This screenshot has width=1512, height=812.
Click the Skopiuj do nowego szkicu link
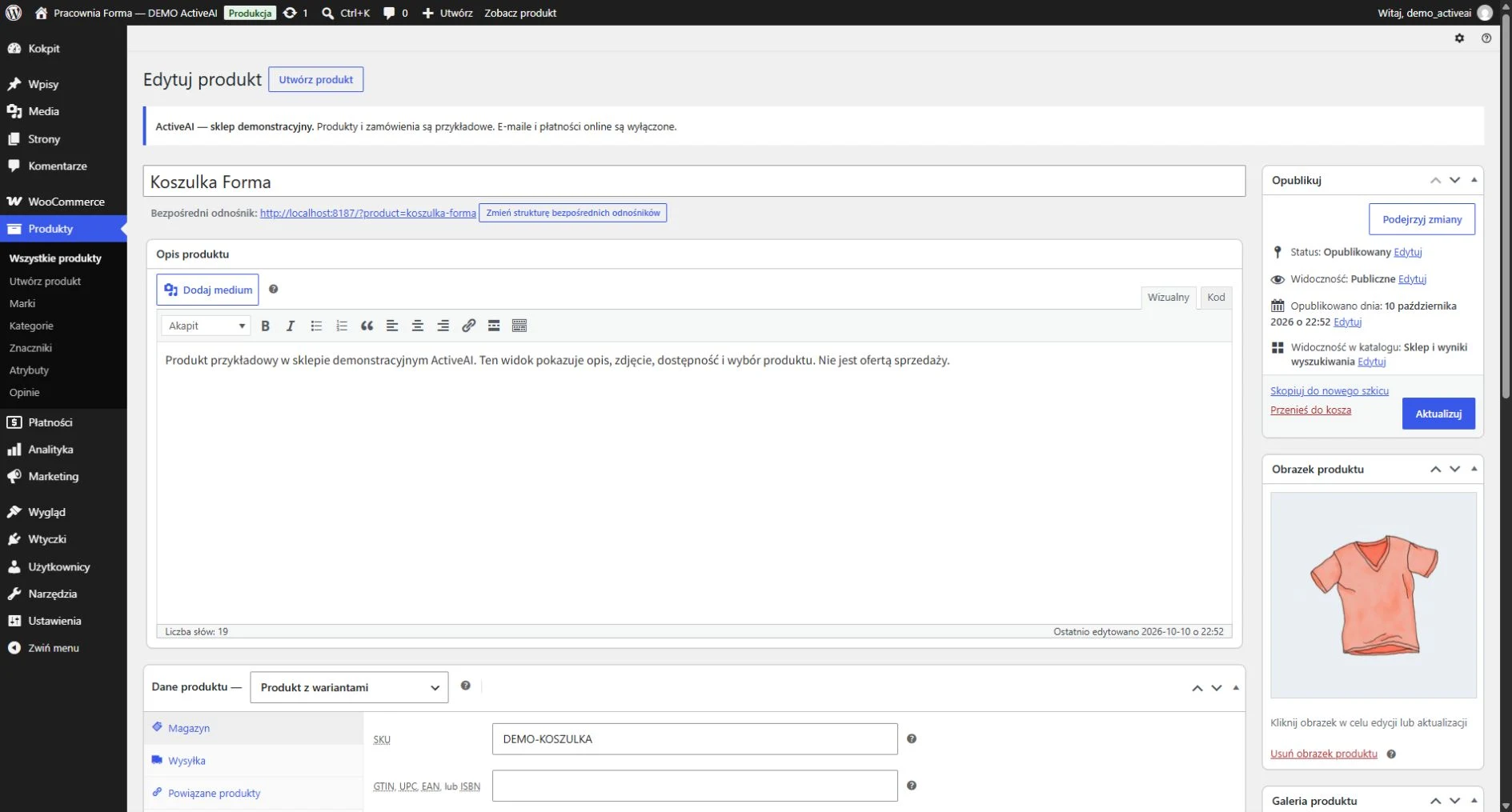click(1330, 390)
